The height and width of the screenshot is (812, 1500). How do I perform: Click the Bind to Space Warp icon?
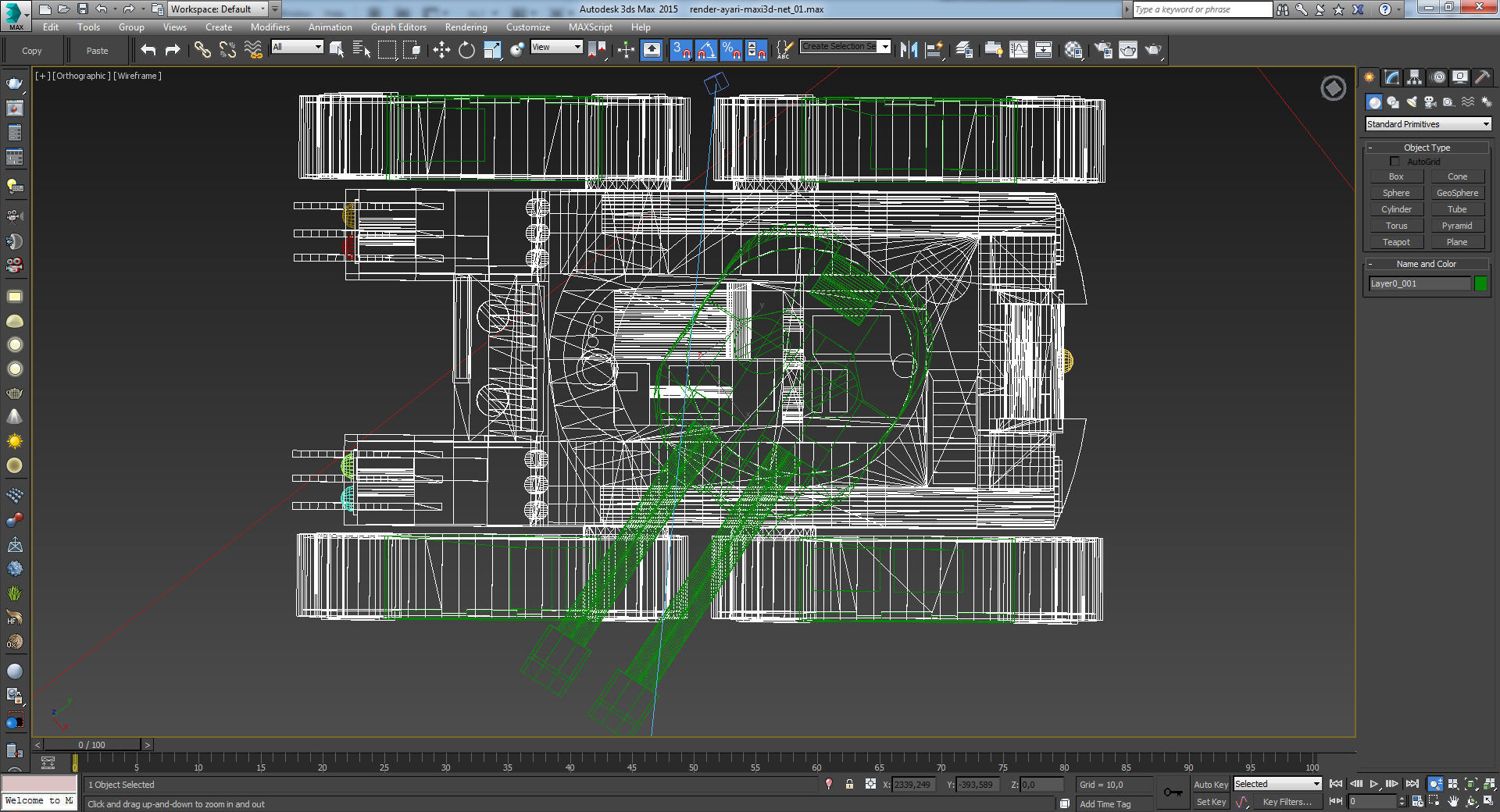[x=253, y=50]
